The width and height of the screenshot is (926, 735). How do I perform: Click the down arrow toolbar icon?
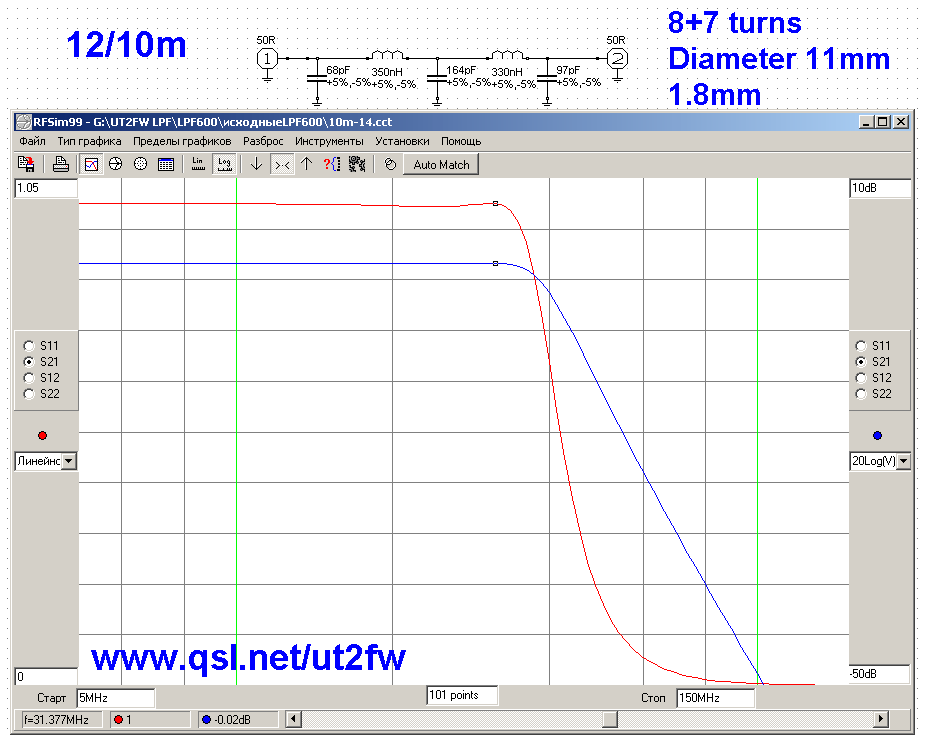(256, 164)
